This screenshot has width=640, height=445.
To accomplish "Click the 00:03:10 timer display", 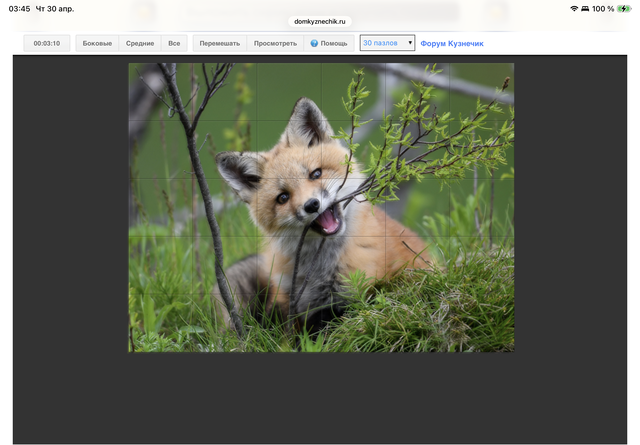I will click(47, 44).
